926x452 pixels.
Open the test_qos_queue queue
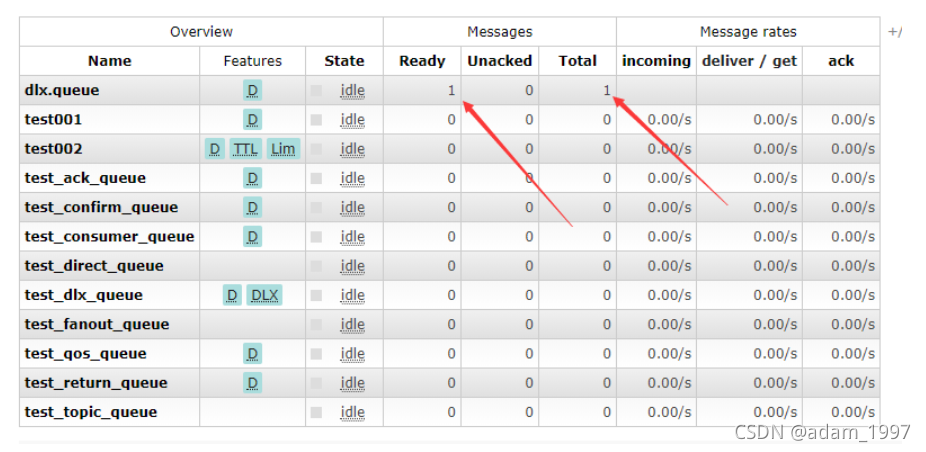[x=86, y=354]
